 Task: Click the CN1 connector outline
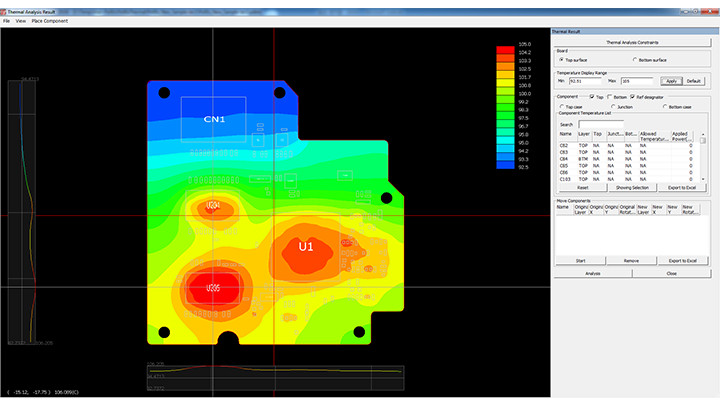pos(213,121)
